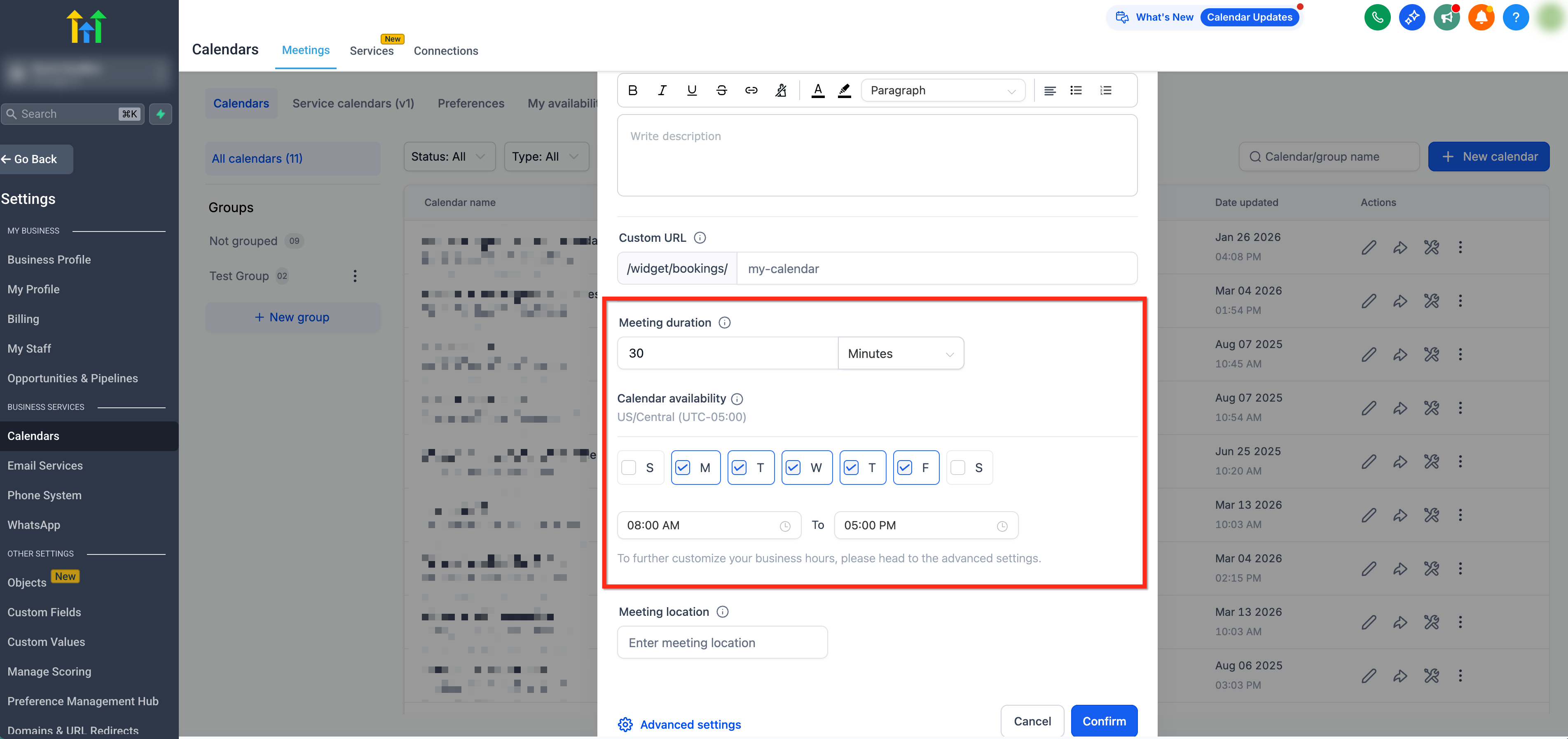
Task: Open the Minutes duration unit dropdown
Action: tap(900, 354)
